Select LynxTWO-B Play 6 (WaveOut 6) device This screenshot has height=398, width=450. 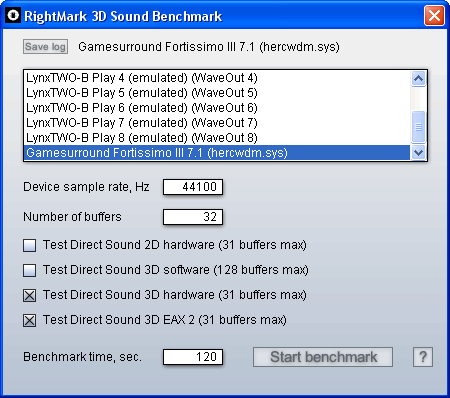217,108
